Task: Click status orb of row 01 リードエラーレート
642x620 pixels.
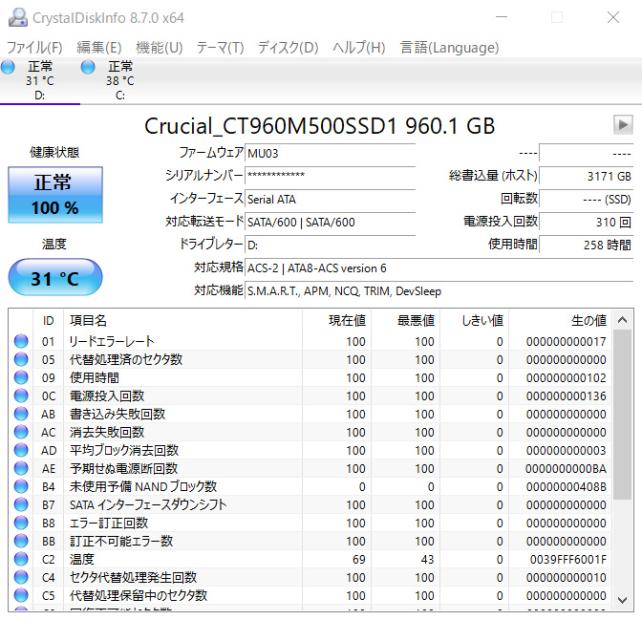Action: pyautogui.click(x=21, y=341)
